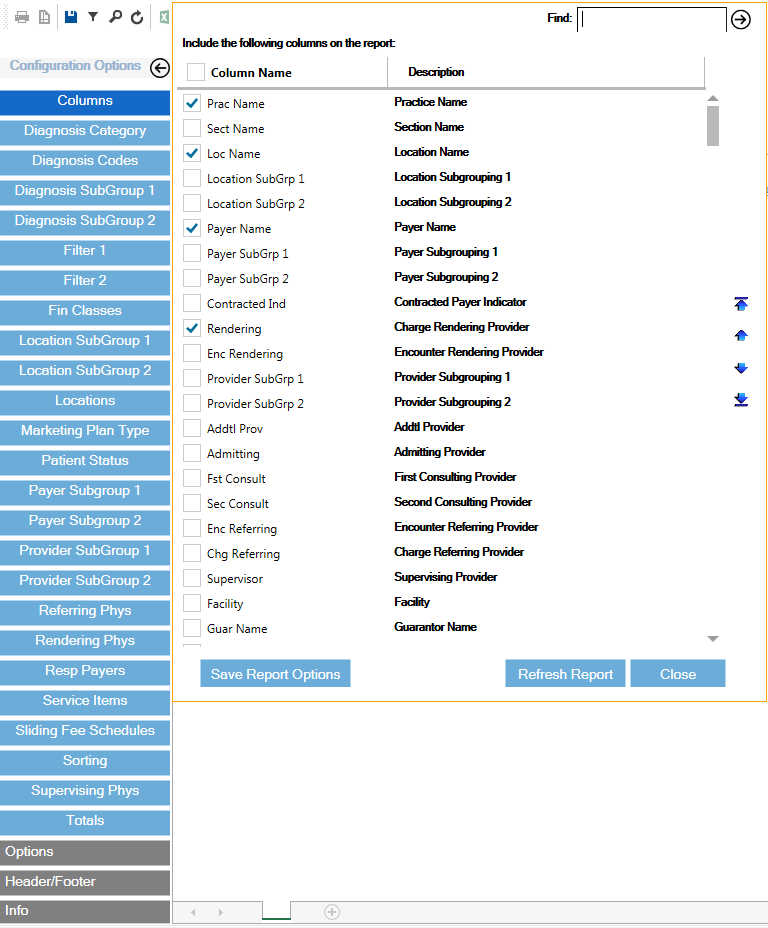This screenshot has width=768, height=928.
Task: Open the Diagnosis Codes option
Action: (x=85, y=162)
